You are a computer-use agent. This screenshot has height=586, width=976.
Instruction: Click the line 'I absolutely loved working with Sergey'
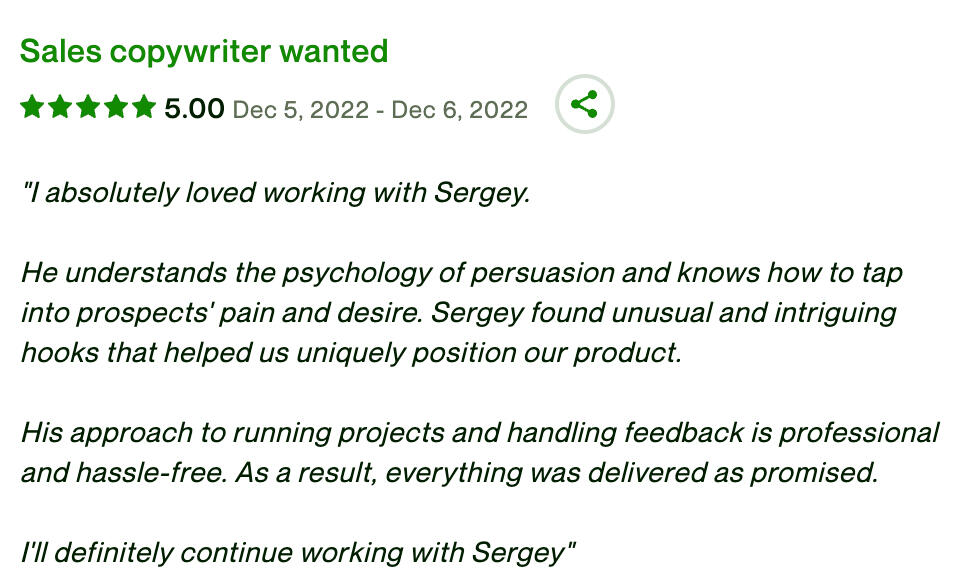pyautogui.click(x=276, y=193)
